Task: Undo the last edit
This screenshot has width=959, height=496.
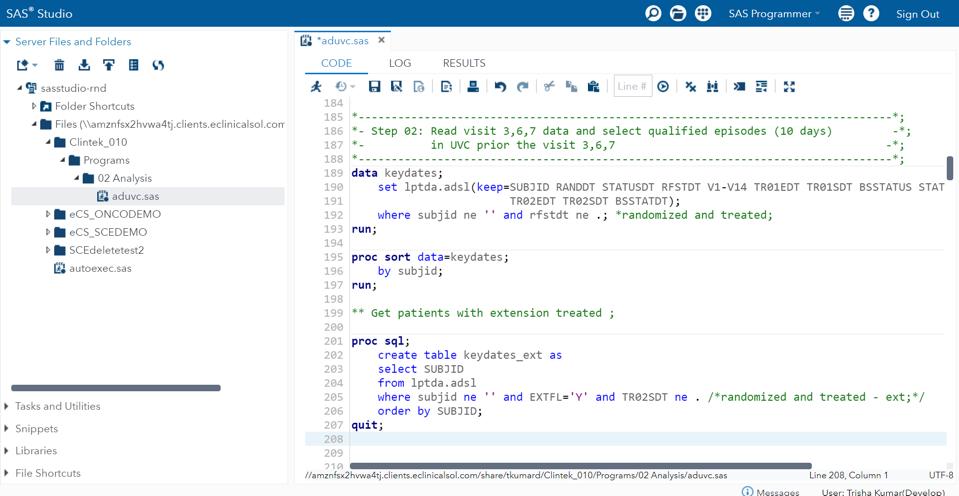Action: 500,86
